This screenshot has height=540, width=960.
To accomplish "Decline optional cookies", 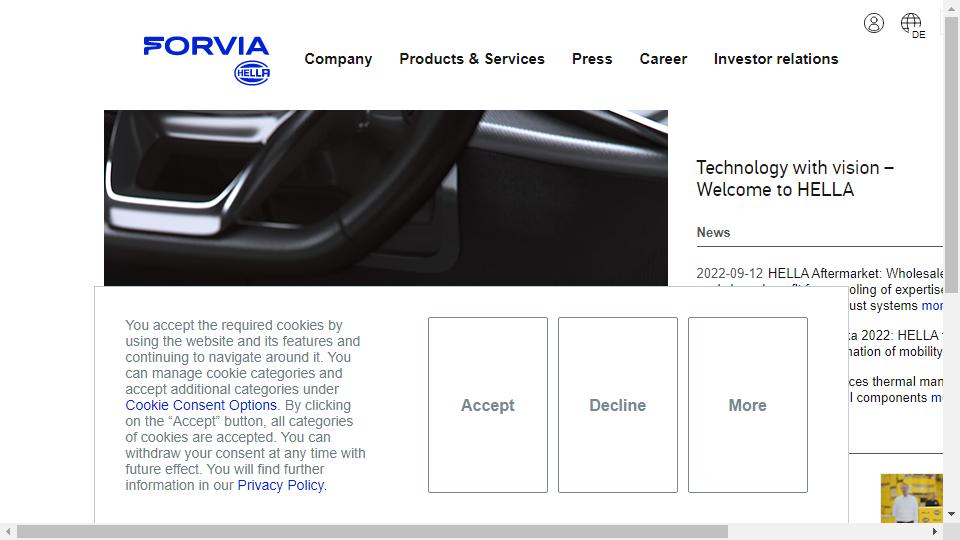I will [x=618, y=405].
